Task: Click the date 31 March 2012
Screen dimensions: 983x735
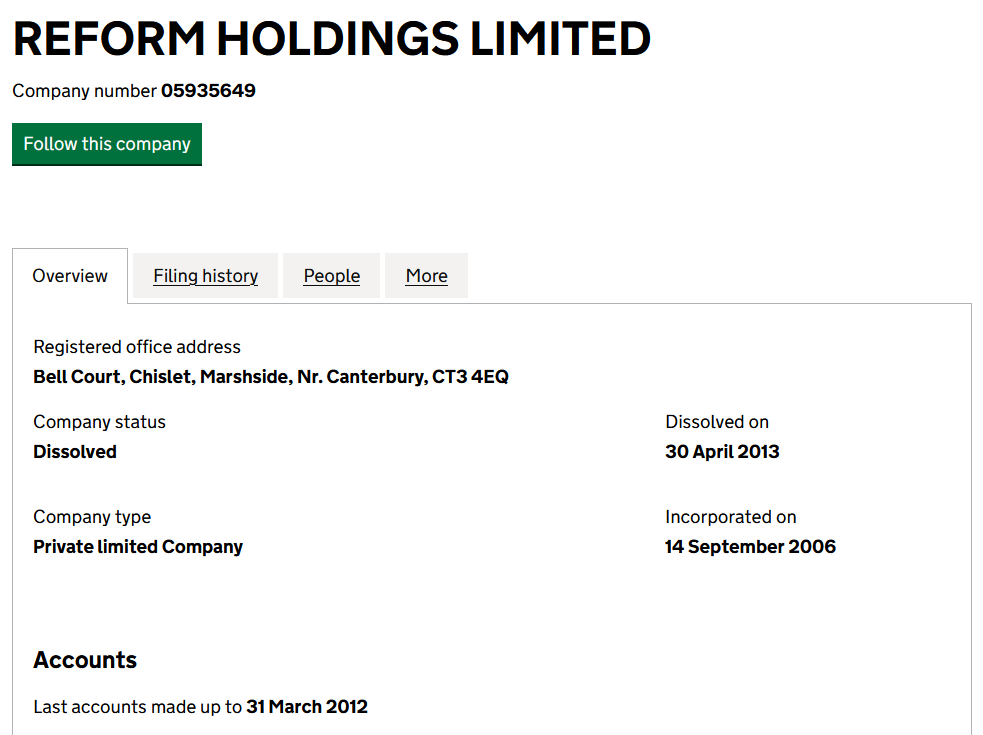Action: coord(307,707)
